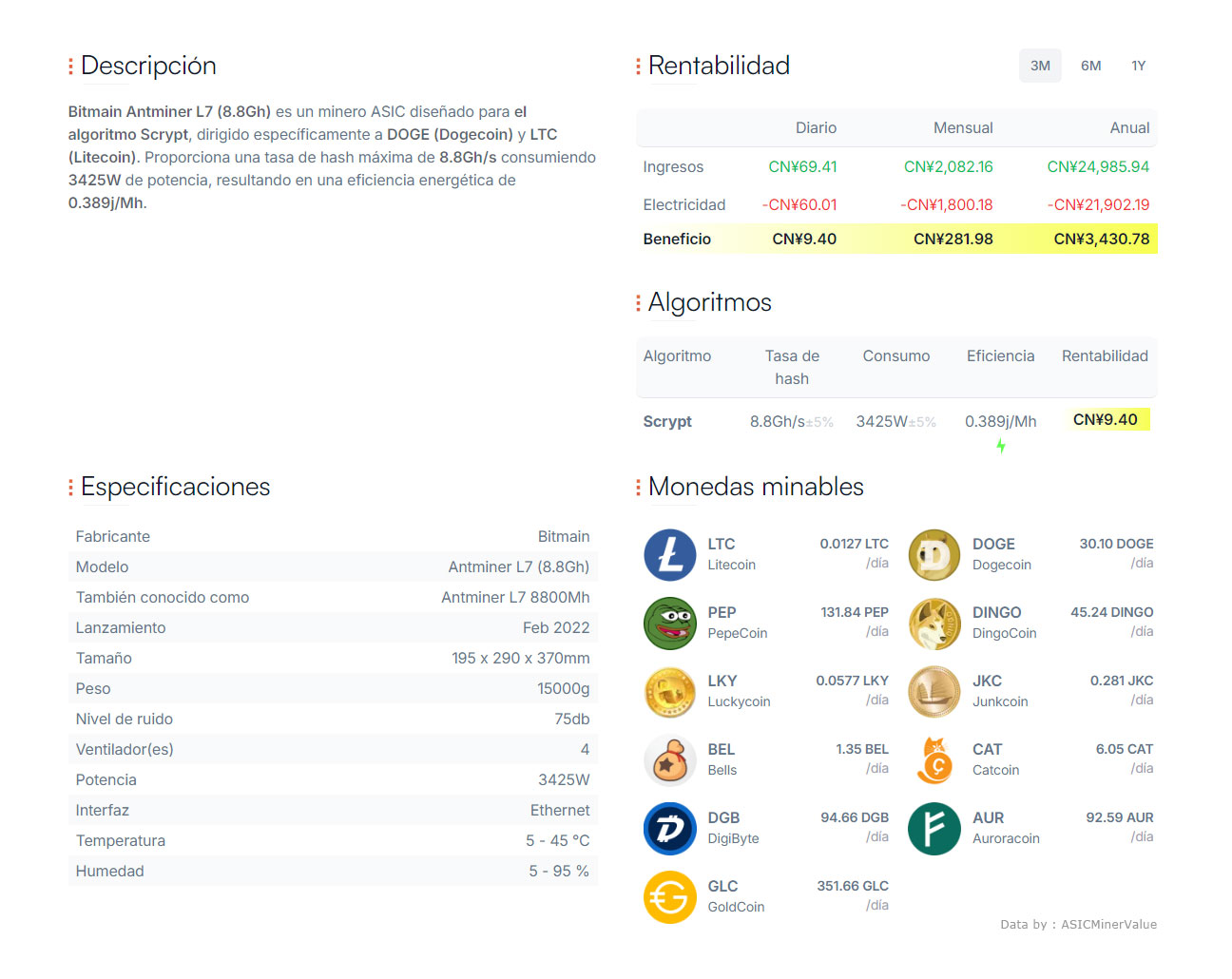Select daily income value CN¥69.41
Image resolution: width=1232 pixels, height=979 pixels.
[x=802, y=166]
